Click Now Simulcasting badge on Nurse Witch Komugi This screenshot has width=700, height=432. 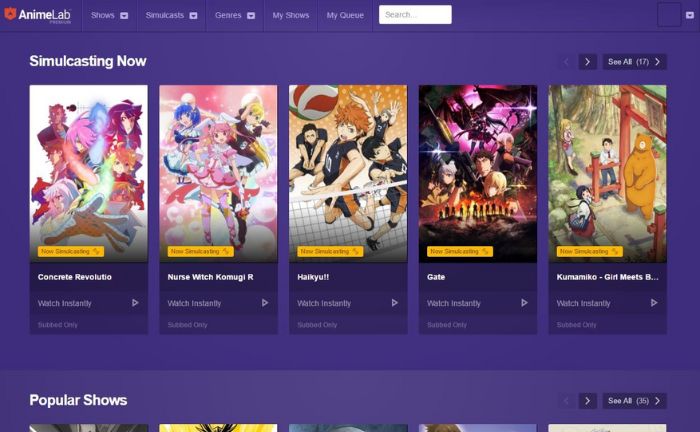click(x=200, y=252)
